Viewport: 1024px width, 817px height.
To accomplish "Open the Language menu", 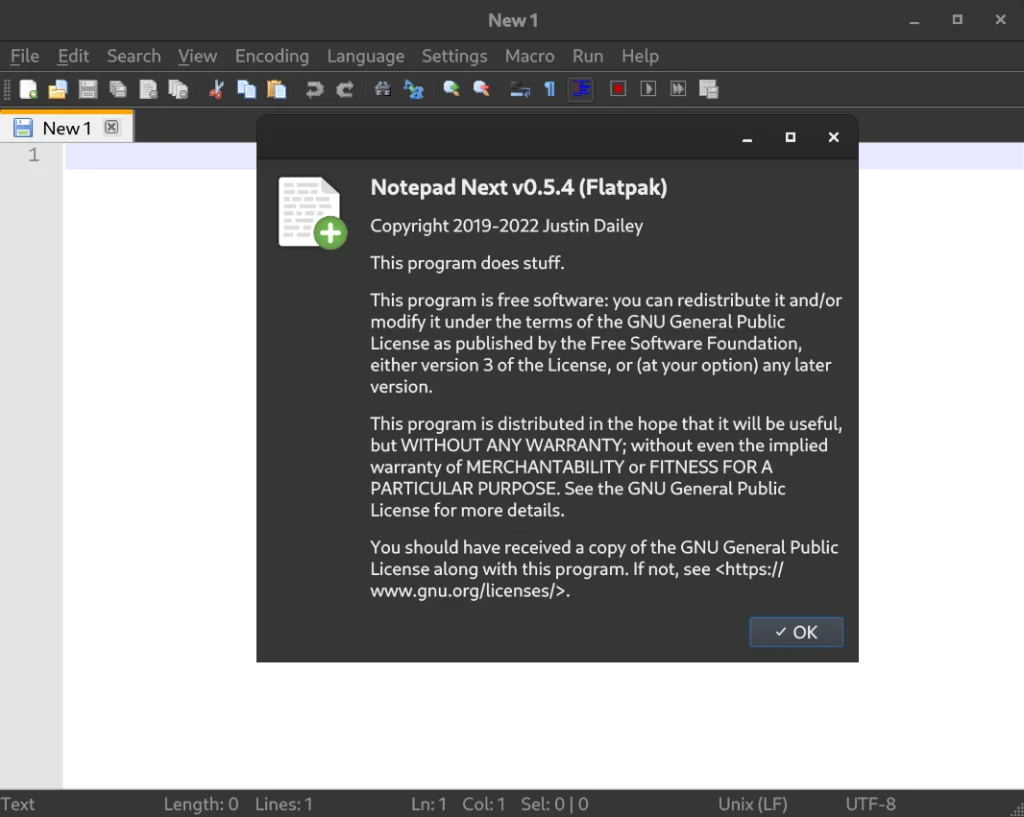I will coord(366,56).
